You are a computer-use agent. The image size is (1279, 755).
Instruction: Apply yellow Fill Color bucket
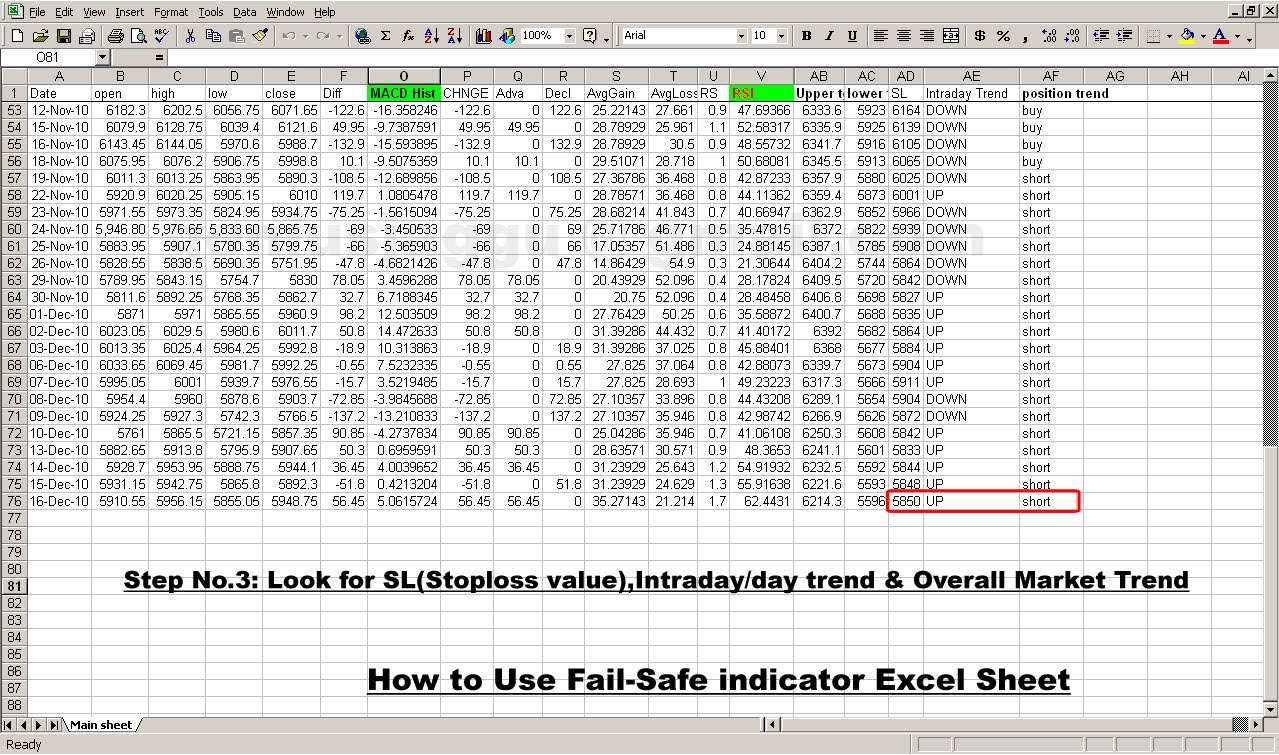coord(1188,36)
